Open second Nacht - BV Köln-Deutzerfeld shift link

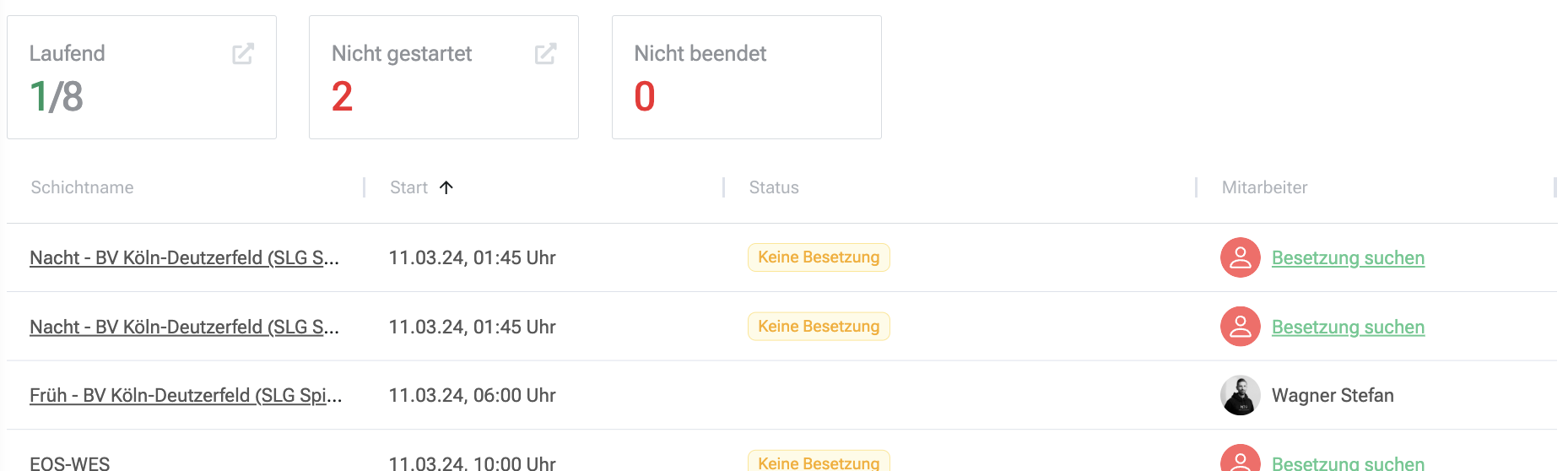[x=184, y=327]
